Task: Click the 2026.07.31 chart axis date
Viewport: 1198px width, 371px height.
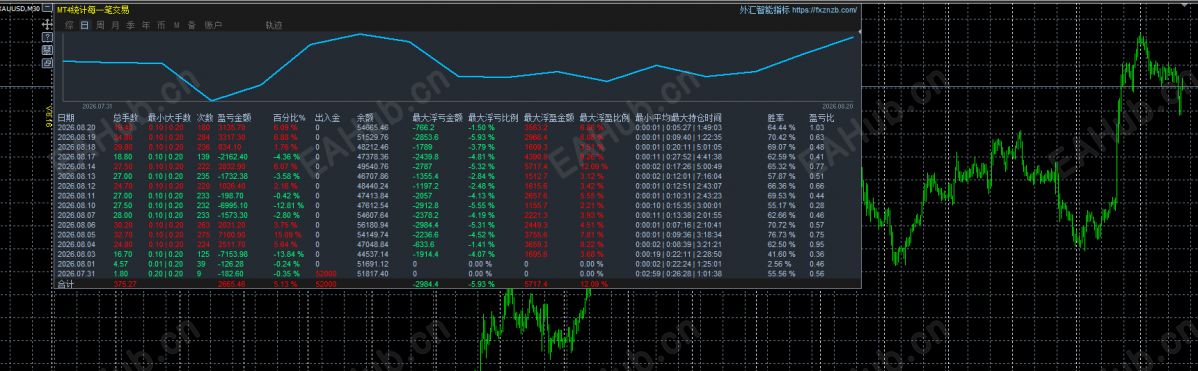Action: coord(97,106)
